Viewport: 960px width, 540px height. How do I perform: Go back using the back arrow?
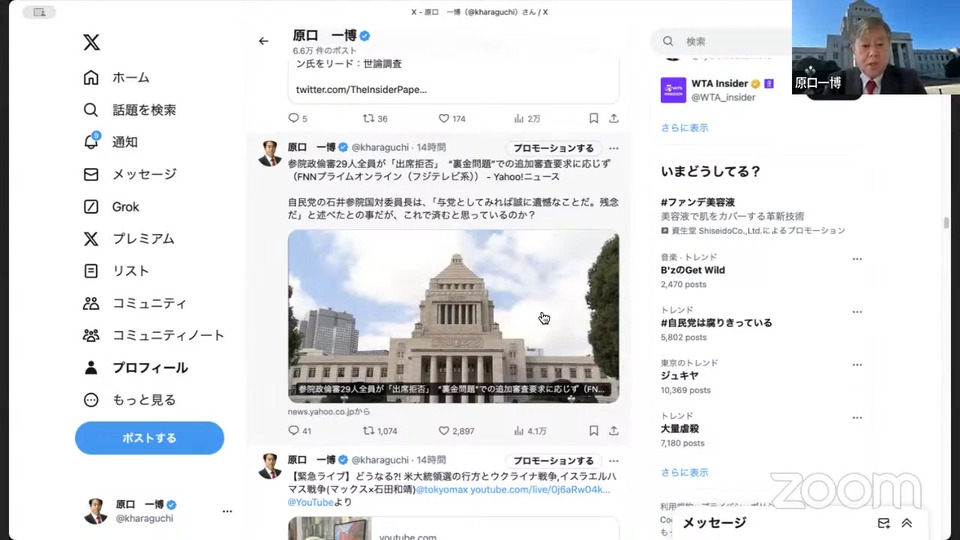click(263, 41)
